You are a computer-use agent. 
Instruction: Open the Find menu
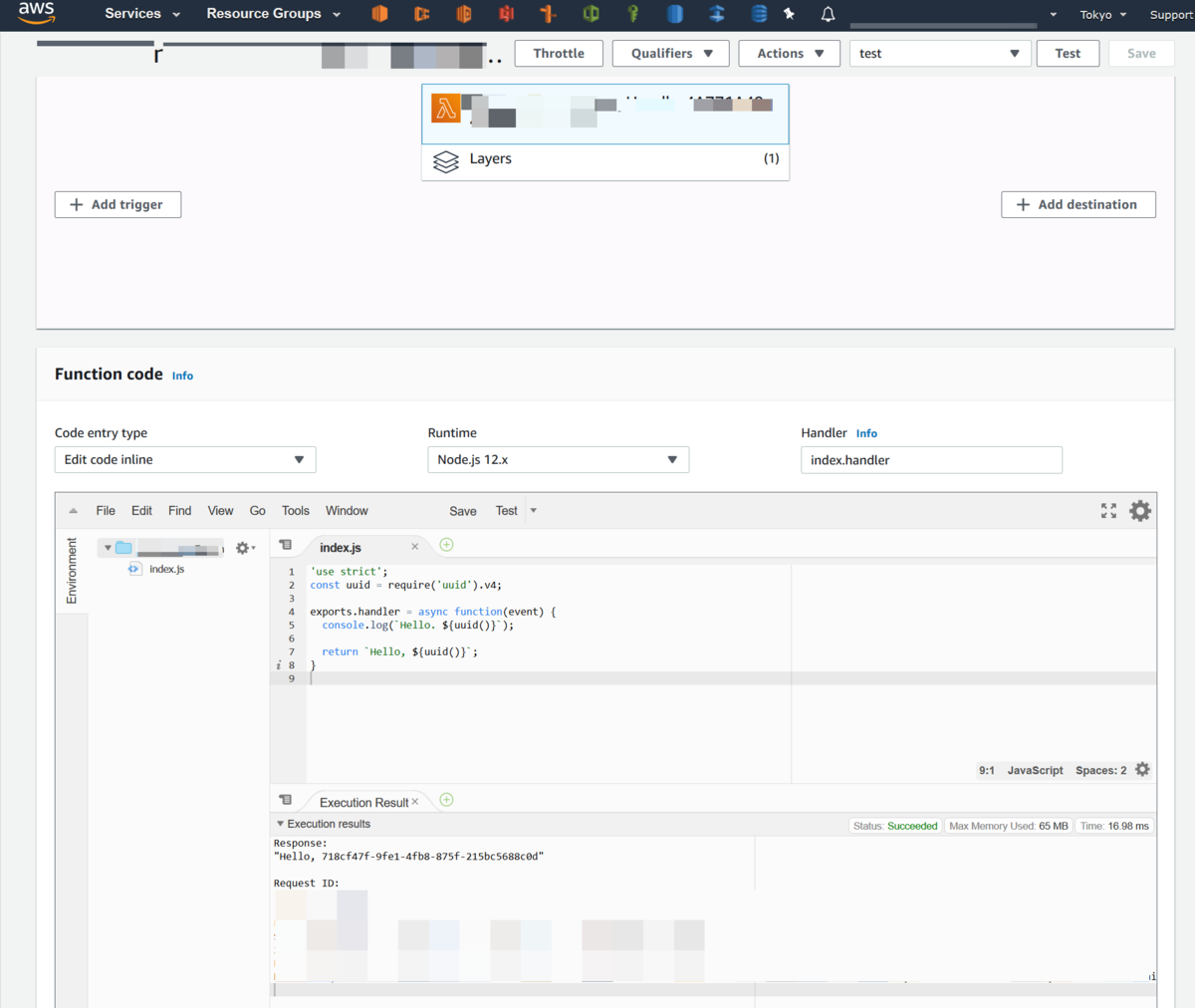tap(179, 511)
